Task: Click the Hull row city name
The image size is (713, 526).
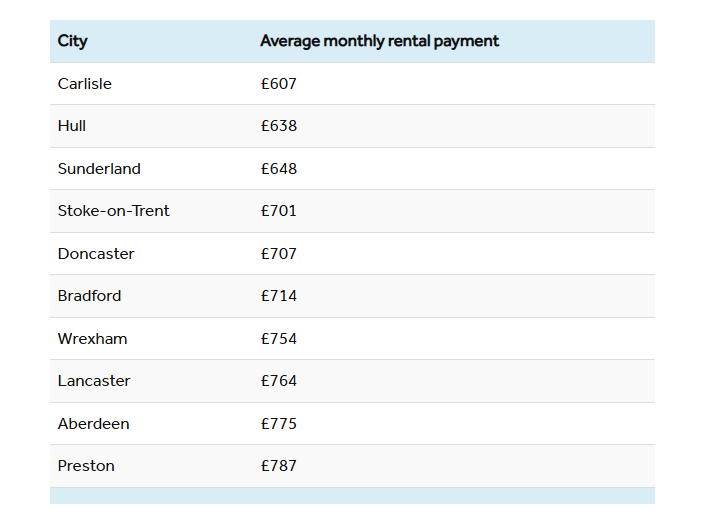Action: (72, 126)
